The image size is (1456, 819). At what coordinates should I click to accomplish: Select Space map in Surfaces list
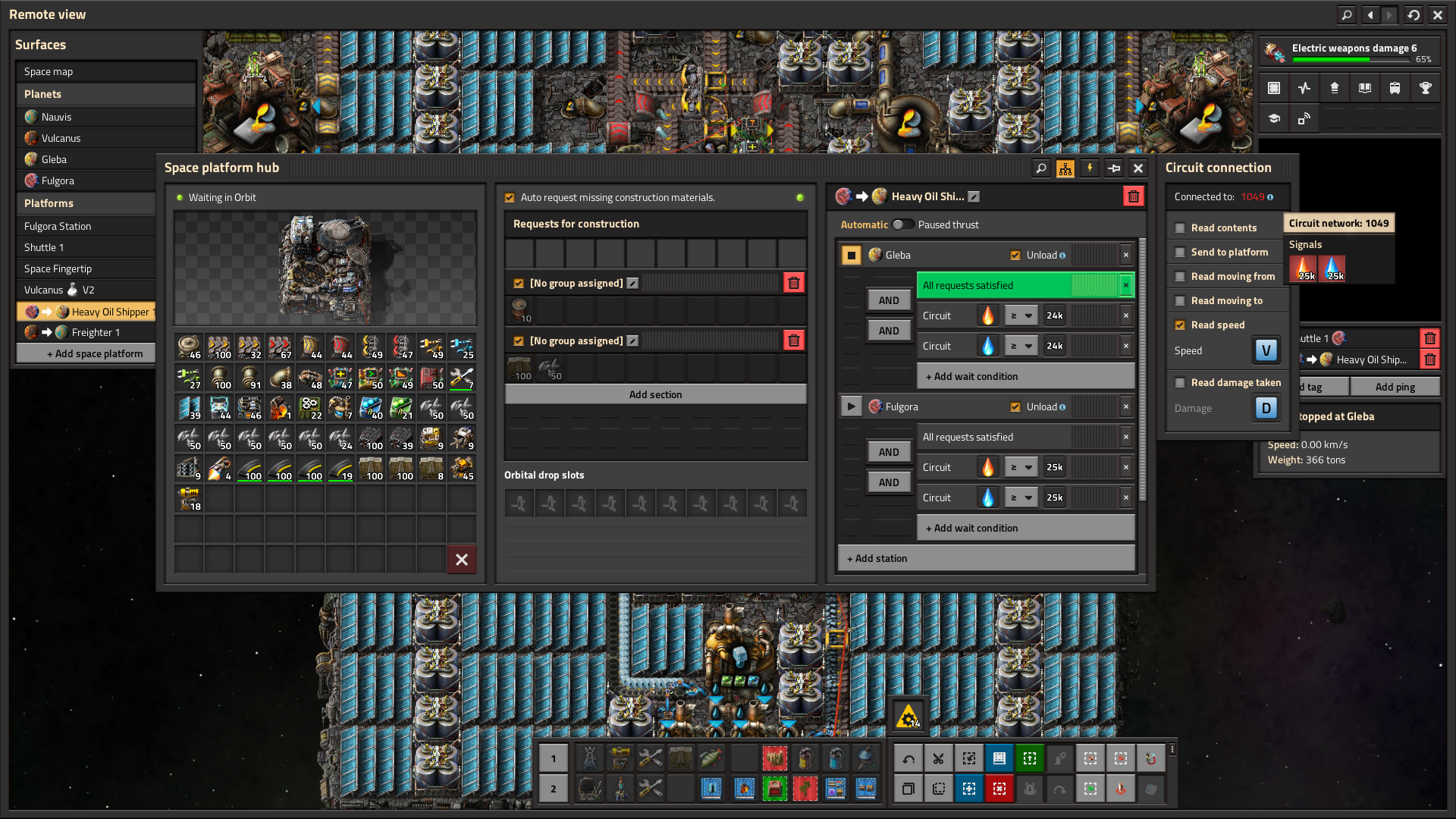[105, 71]
